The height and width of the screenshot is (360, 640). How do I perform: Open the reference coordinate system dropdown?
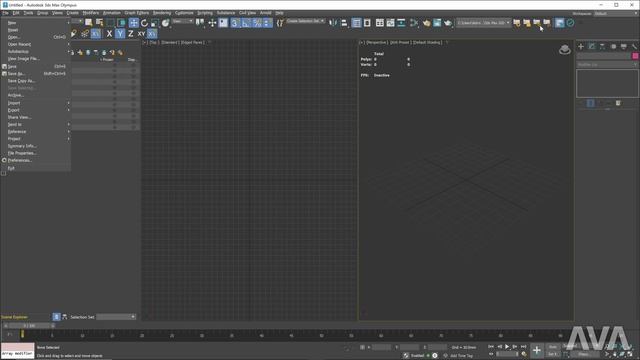[182, 21]
